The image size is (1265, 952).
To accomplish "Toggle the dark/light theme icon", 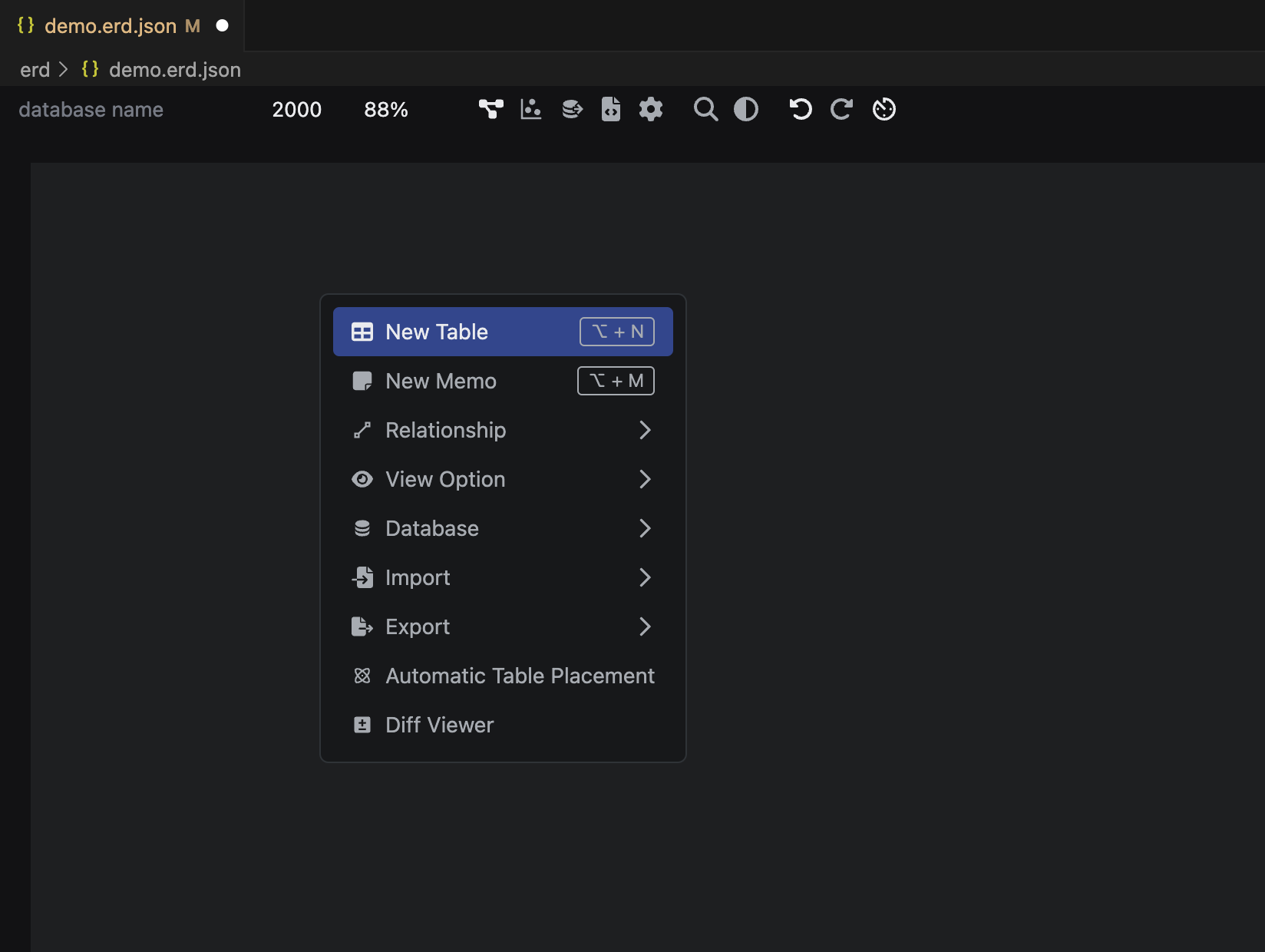I will (746, 110).
